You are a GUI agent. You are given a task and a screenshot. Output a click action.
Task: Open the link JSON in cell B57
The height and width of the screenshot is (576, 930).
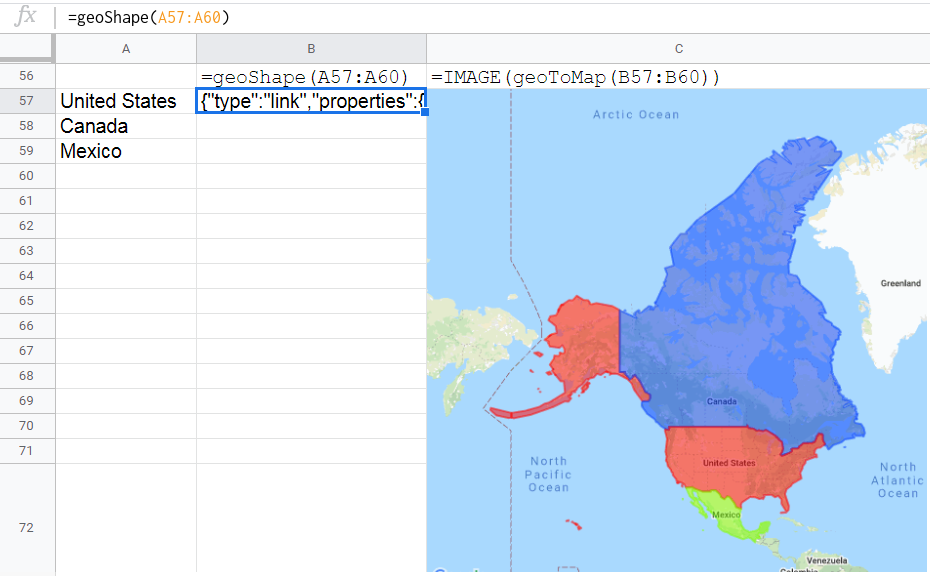tap(311, 101)
